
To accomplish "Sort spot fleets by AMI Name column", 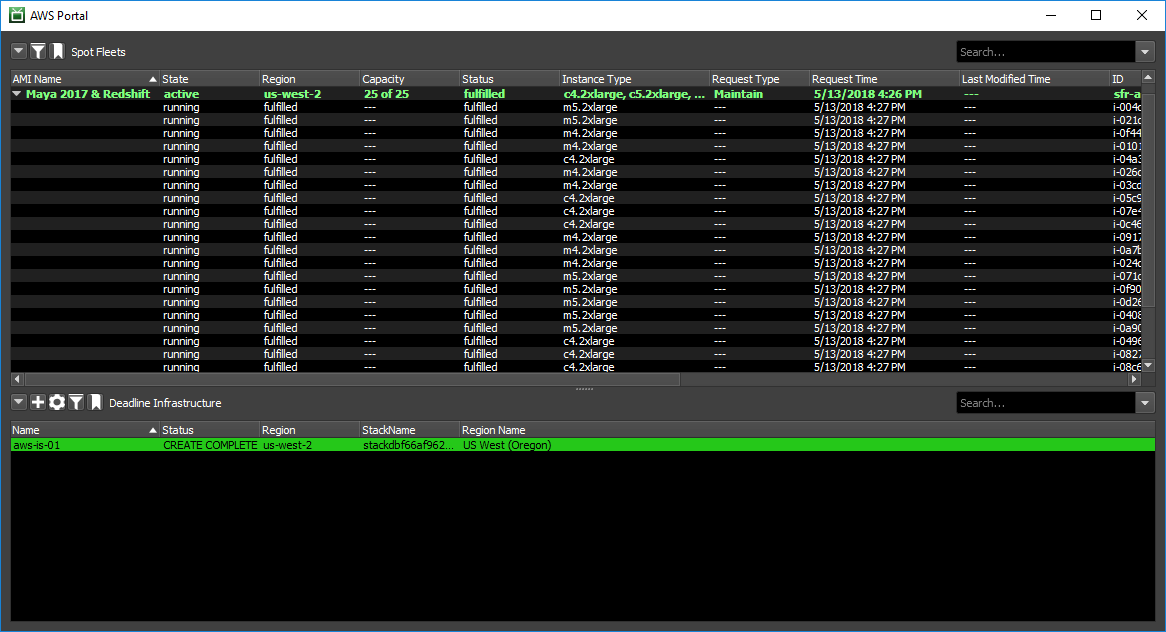I will [x=80, y=79].
